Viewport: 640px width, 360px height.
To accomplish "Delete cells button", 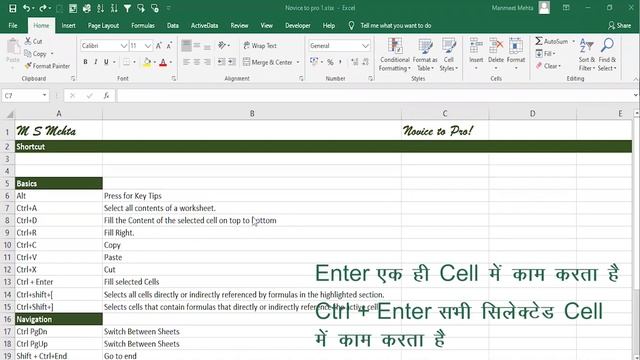I will (x=496, y=54).
